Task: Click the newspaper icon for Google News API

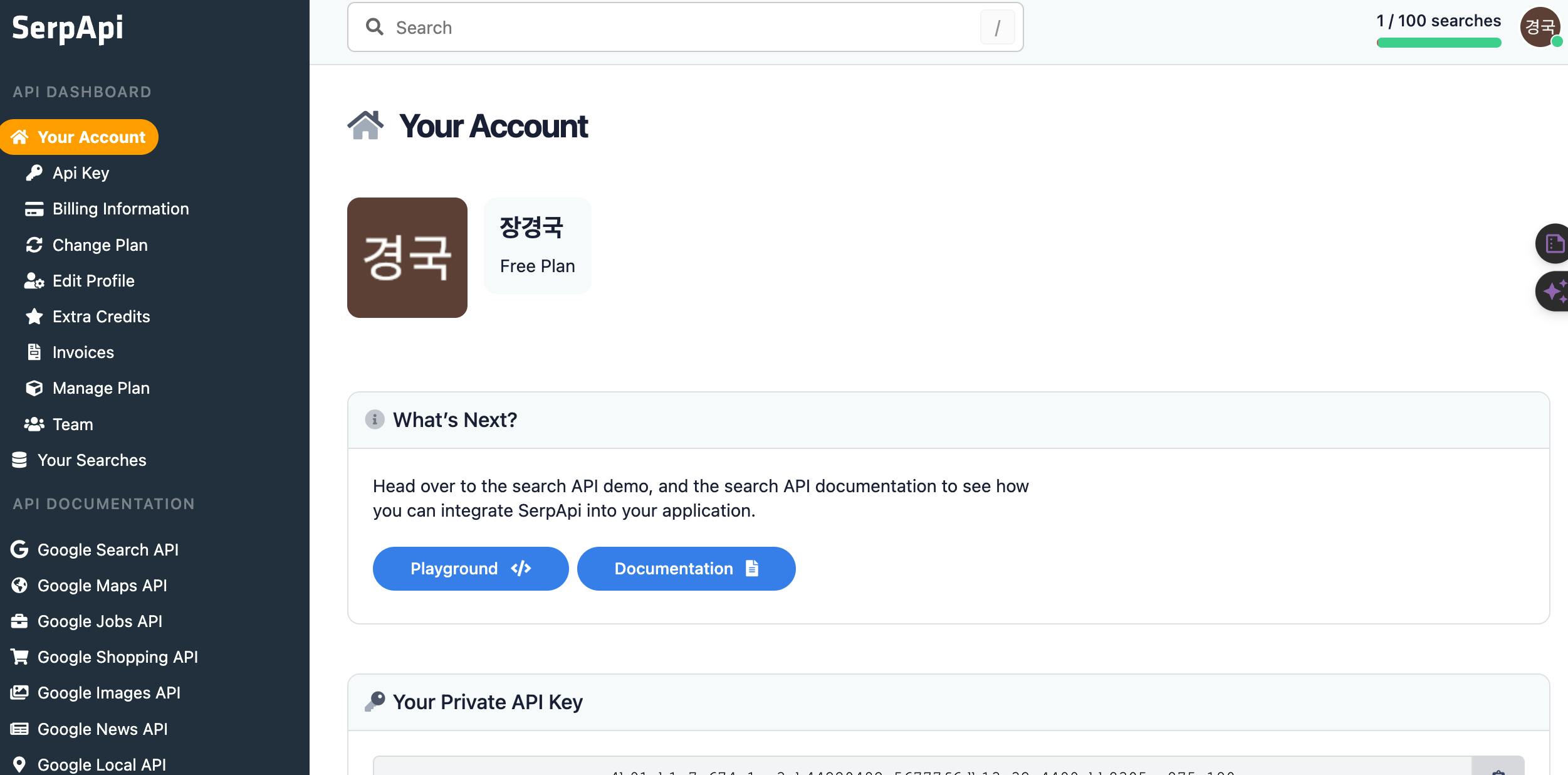Action: coord(19,729)
